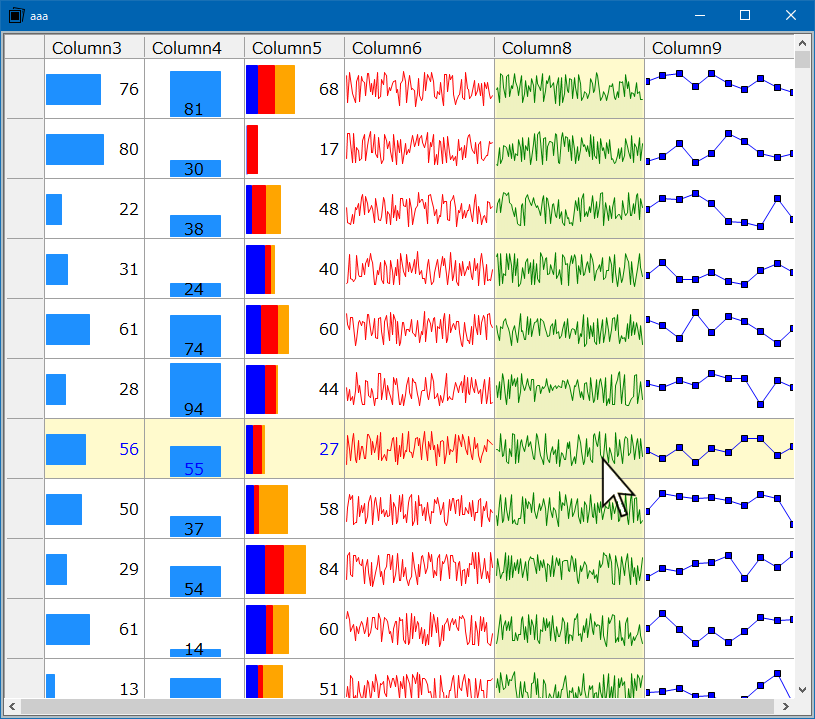Select the Column4 bar cell labeled 24

194,269
